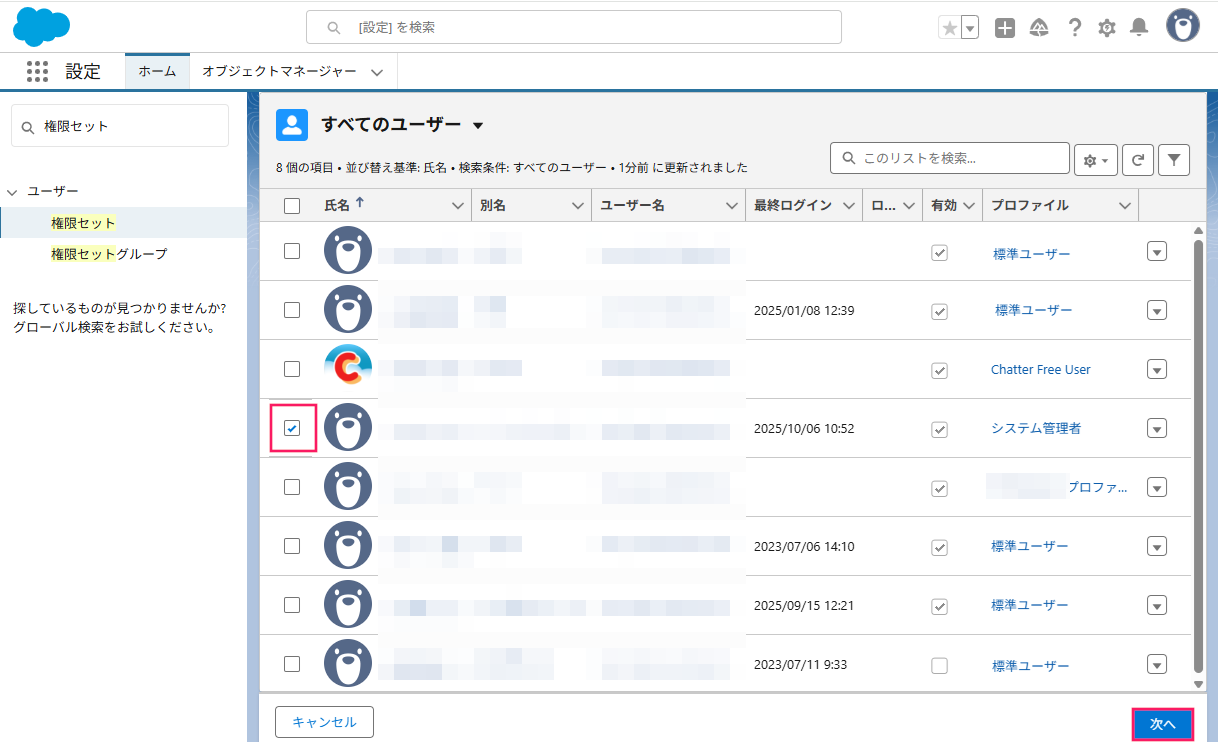Click 有効 checkbox in システム管理者 row

click(939, 429)
